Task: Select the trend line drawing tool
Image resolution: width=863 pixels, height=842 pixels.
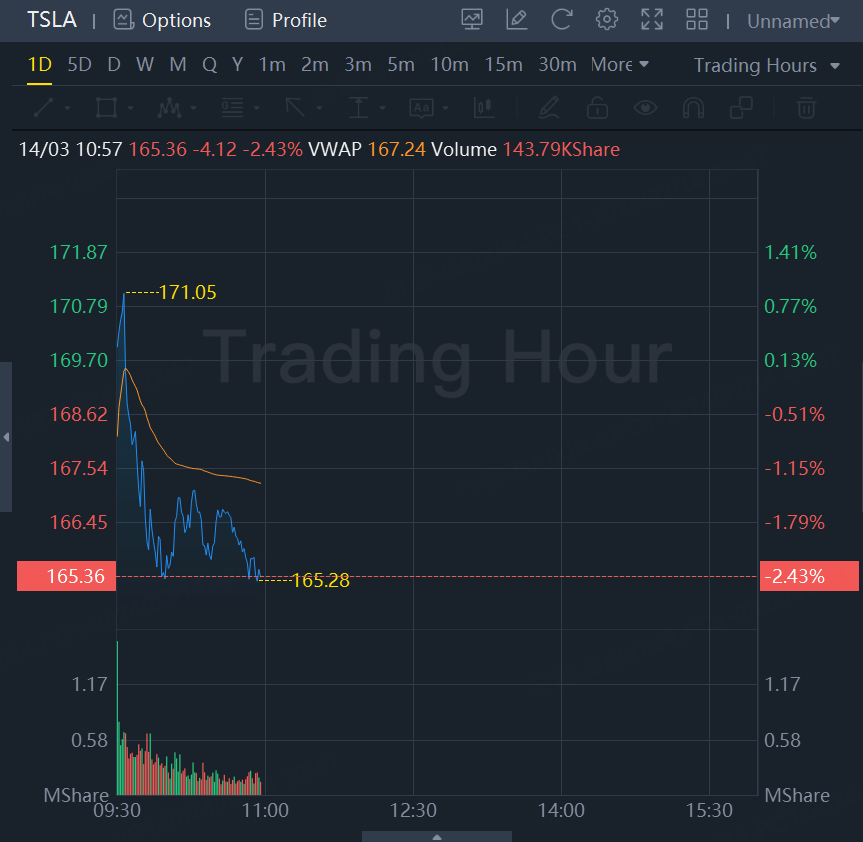Action: coord(43,108)
